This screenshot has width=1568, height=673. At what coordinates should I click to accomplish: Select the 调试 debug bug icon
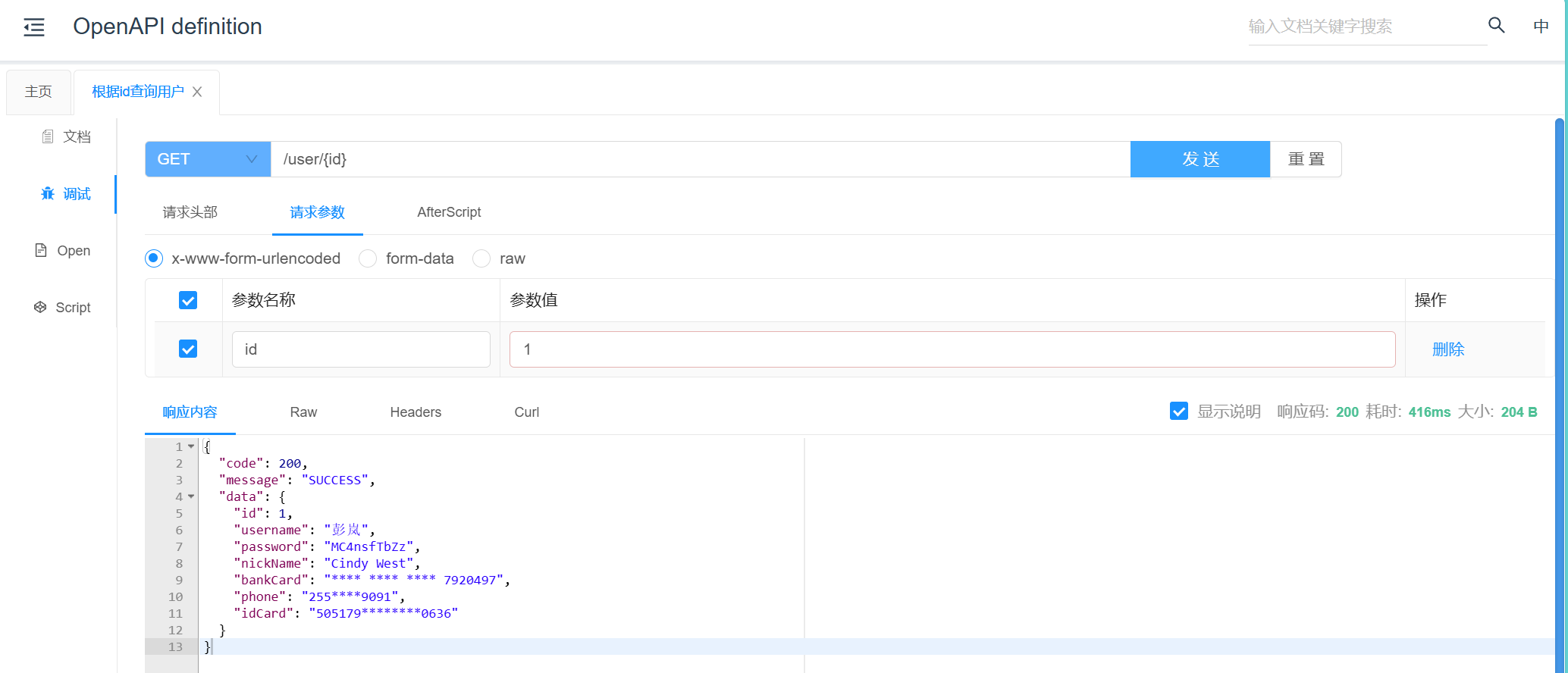pyautogui.click(x=48, y=194)
